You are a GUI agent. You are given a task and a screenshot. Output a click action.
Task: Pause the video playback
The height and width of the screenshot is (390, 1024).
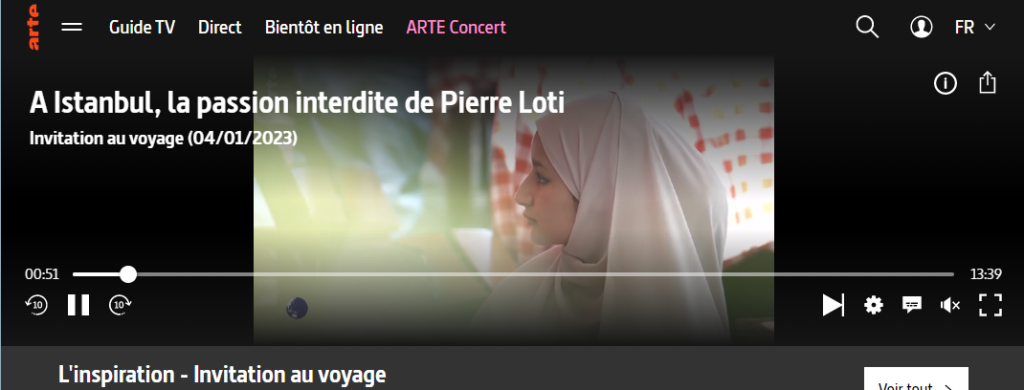(x=78, y=305)
